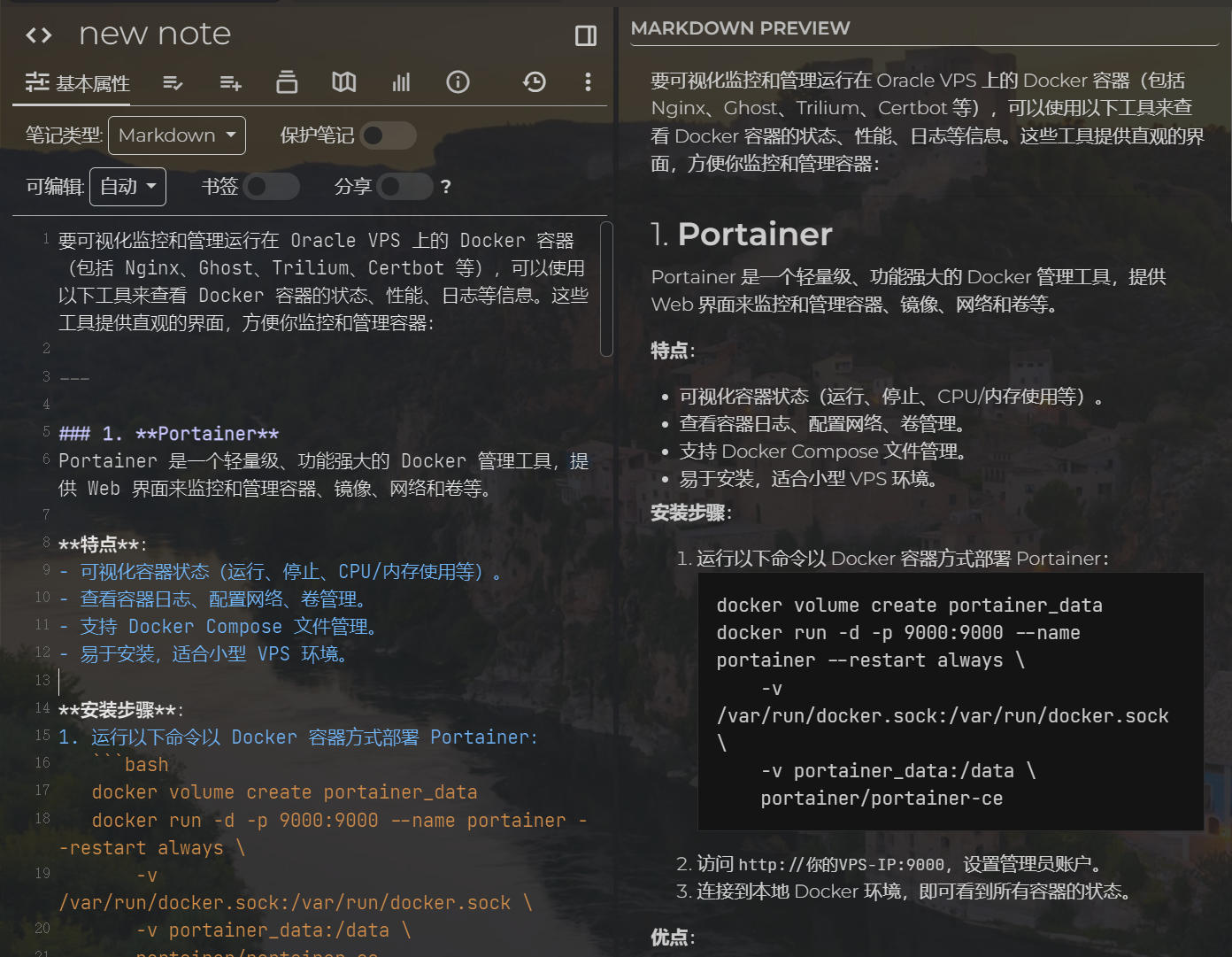
Task: Click preview bullet starting '可视化容器状态'
Action: tap(892, 397)
